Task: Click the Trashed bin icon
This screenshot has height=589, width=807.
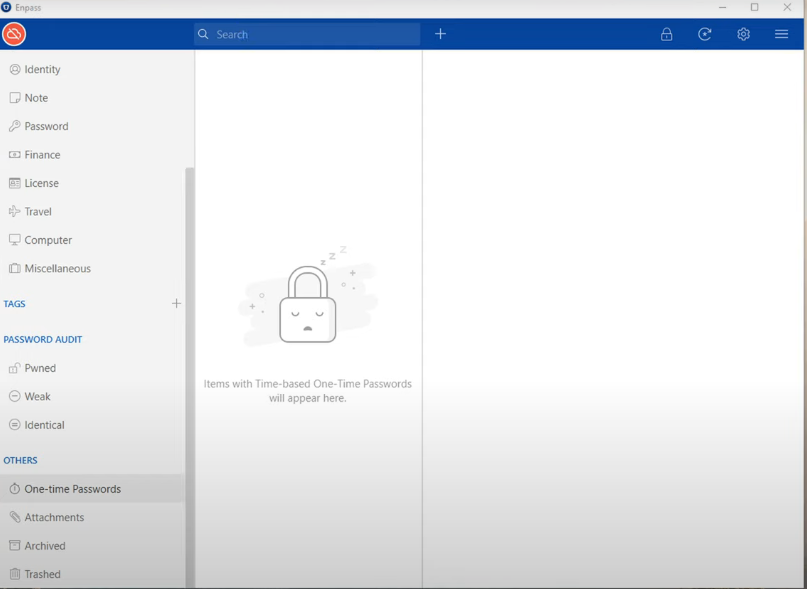Action: 15,574
